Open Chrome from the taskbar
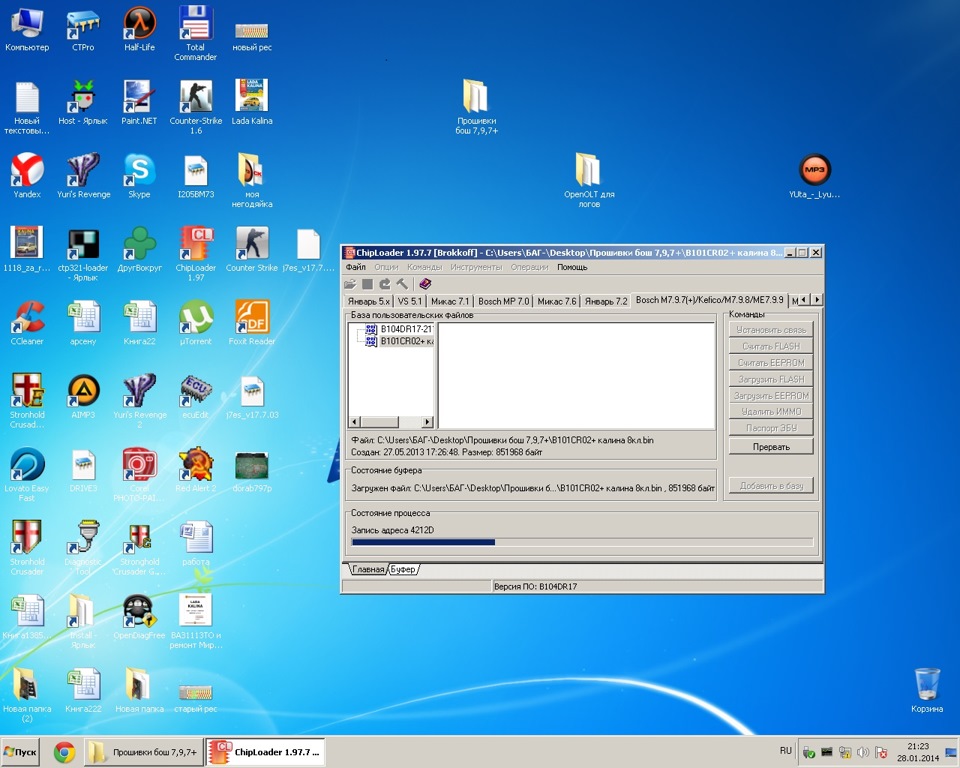The height and width of the screenshot is (768, 960). 64,752
